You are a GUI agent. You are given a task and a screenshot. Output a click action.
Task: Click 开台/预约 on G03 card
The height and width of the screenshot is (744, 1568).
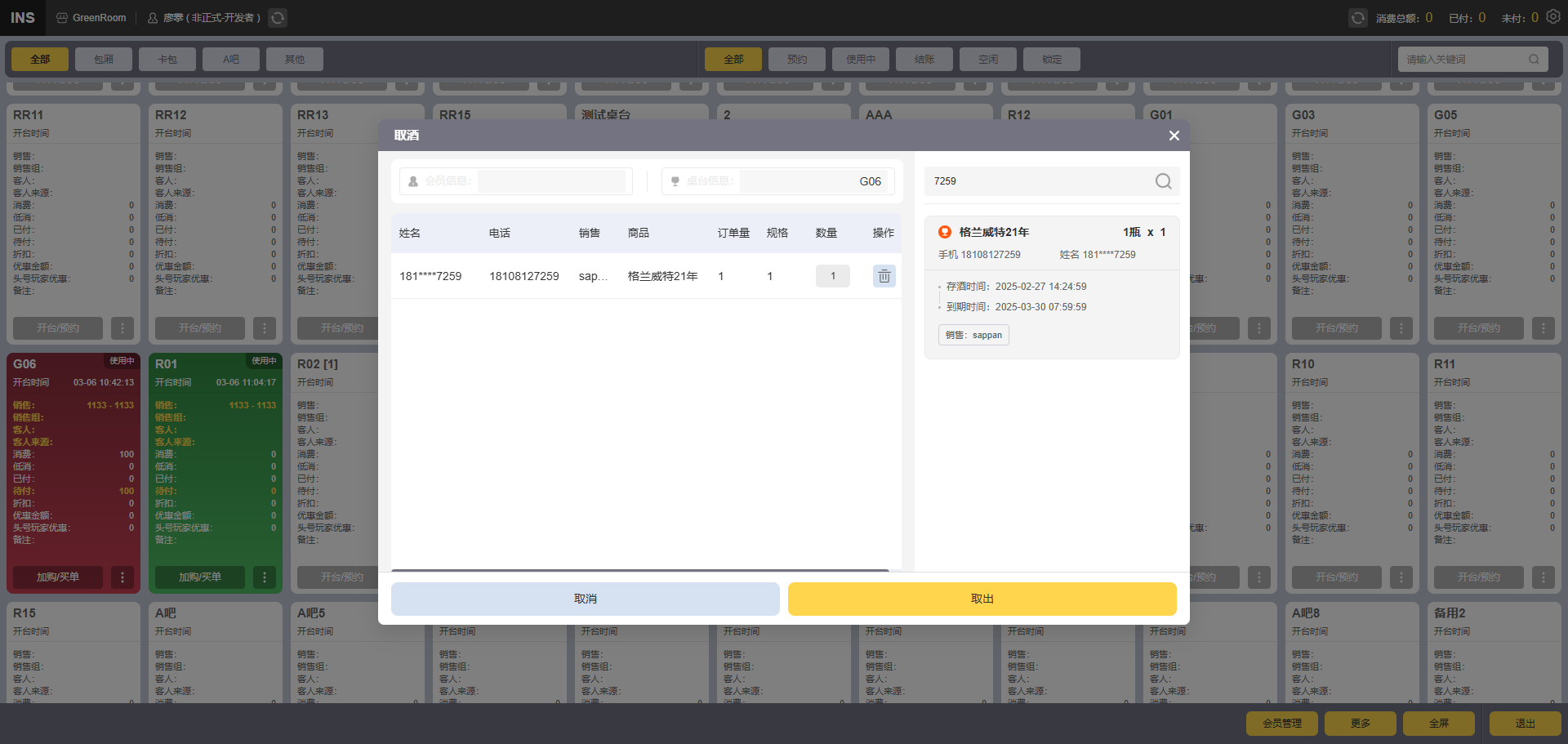pos(1337,328)
